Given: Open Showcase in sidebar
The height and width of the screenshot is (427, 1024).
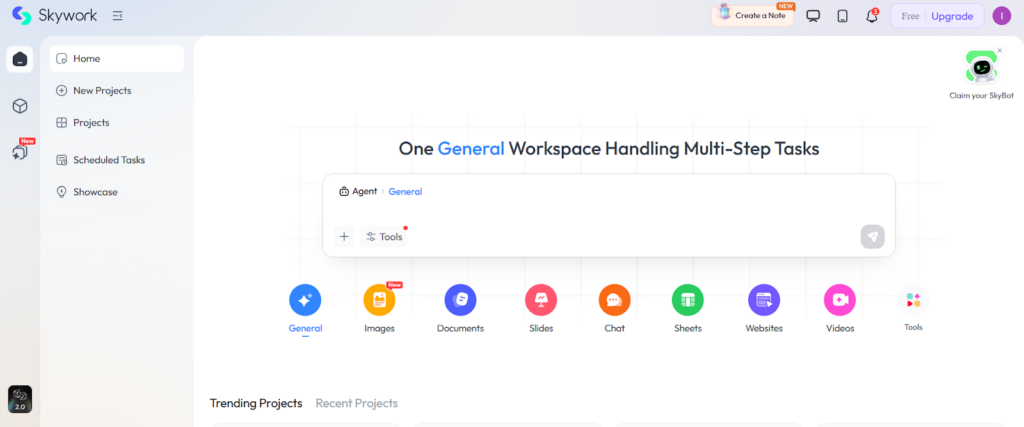Looking at the screenshot, I should tap(117, 192).
